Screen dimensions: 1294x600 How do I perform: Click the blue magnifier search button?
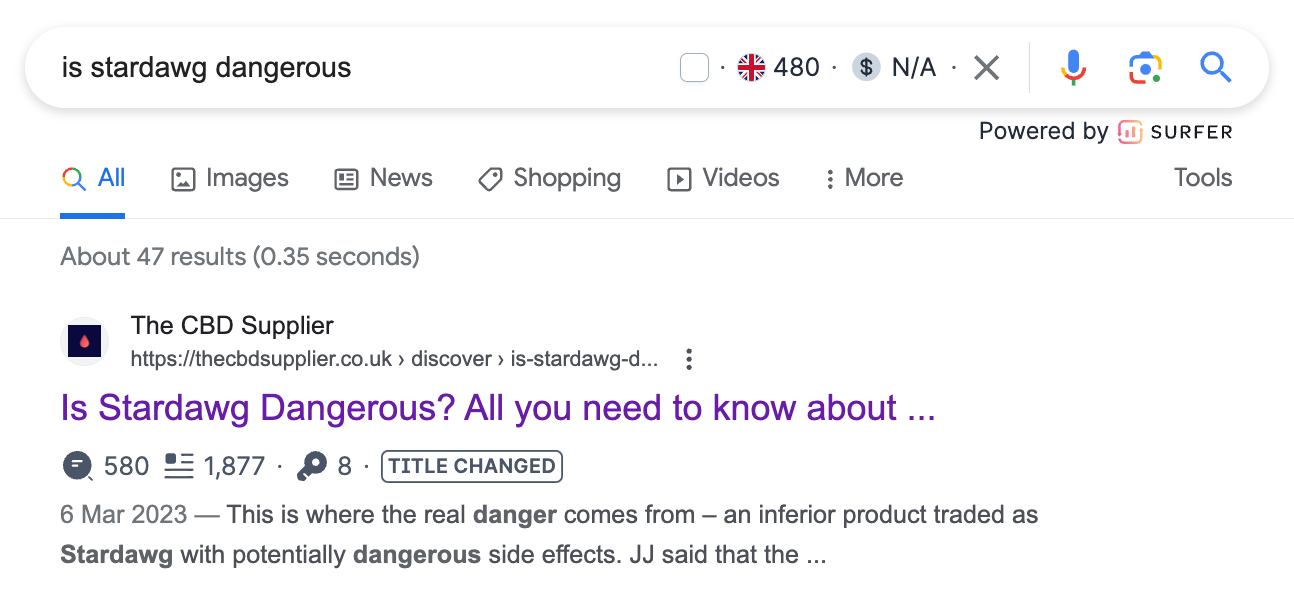(x=1215, y=68)
